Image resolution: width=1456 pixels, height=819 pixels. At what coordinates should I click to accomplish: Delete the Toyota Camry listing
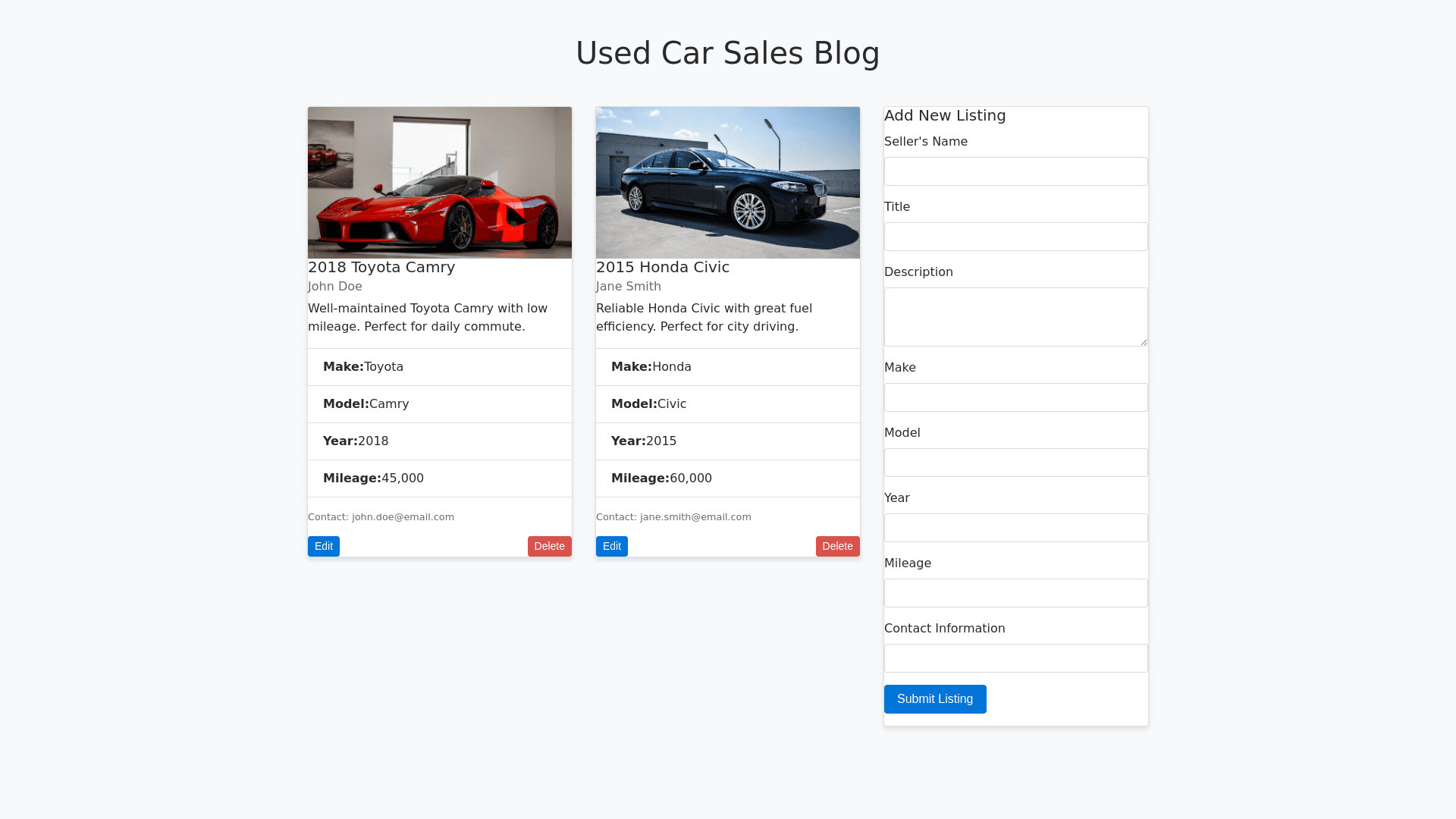tap(549, 546)
